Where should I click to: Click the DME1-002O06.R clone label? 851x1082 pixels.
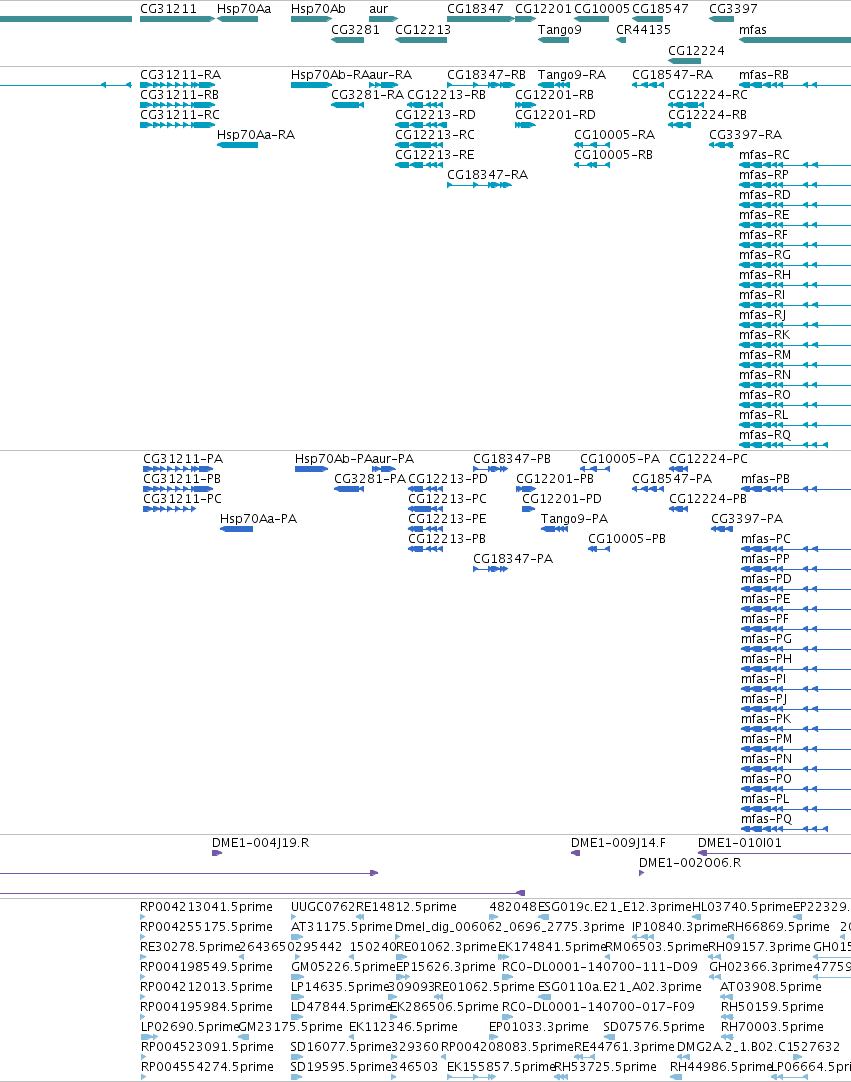[689, 863]
